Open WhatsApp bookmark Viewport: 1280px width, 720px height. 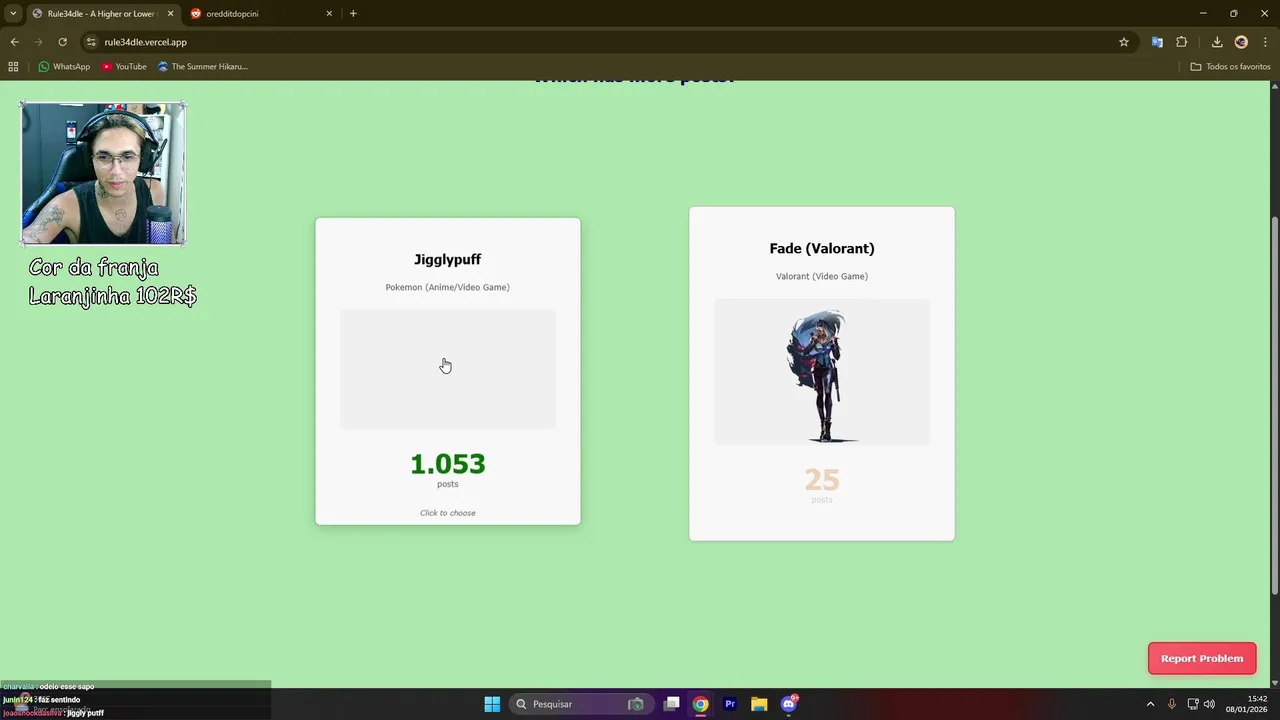click(64, 67)
